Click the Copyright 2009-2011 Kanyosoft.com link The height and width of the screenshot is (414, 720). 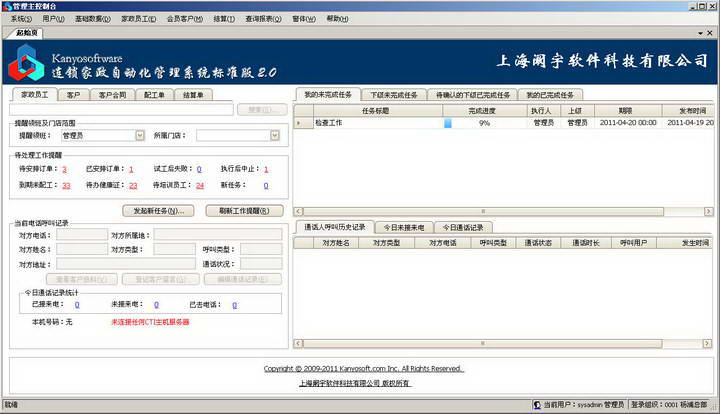364,369
